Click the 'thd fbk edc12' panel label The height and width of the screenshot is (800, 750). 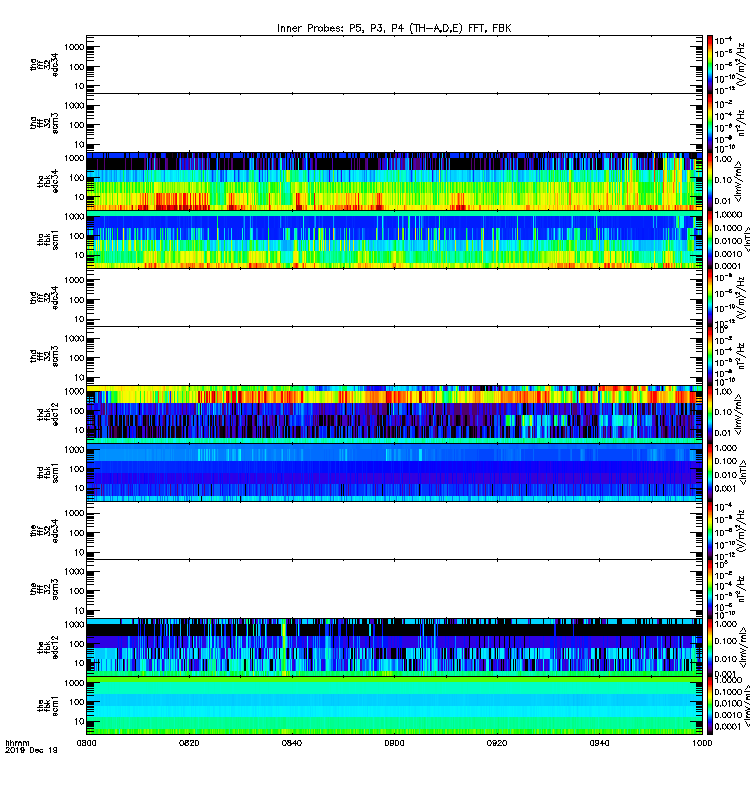coord(48,414)
